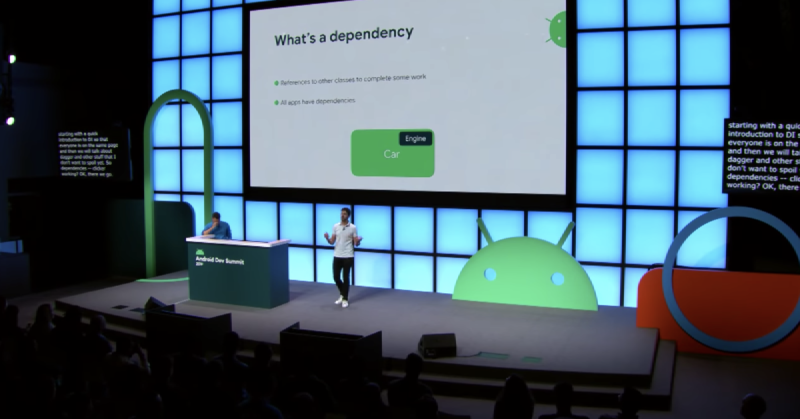Click the standing presenter in the white shirt
This screenshot has width=800, height=419.
pos(343,255)
